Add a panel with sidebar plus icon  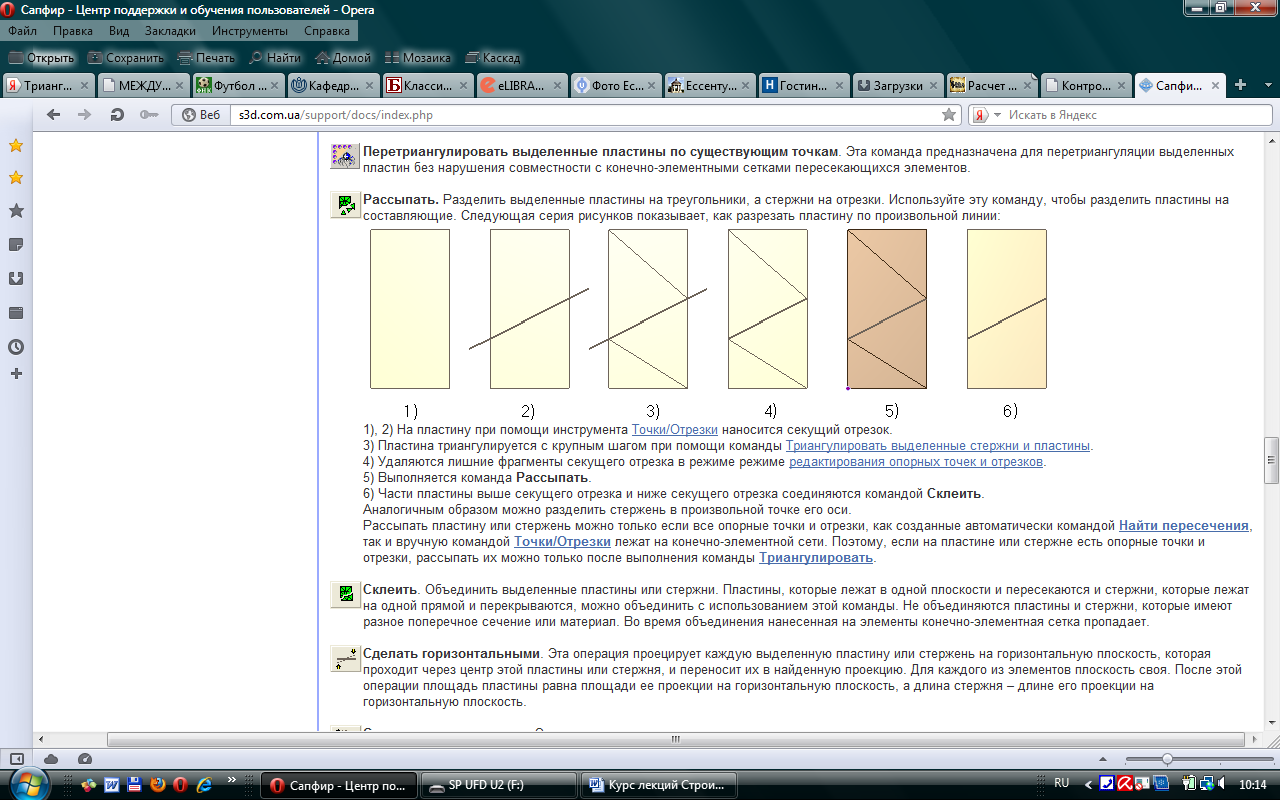[x=16, y=373]
